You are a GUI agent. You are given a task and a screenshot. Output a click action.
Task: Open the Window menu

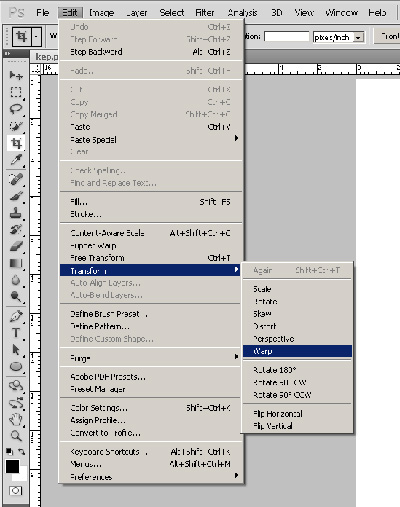(x=341, y=13)
